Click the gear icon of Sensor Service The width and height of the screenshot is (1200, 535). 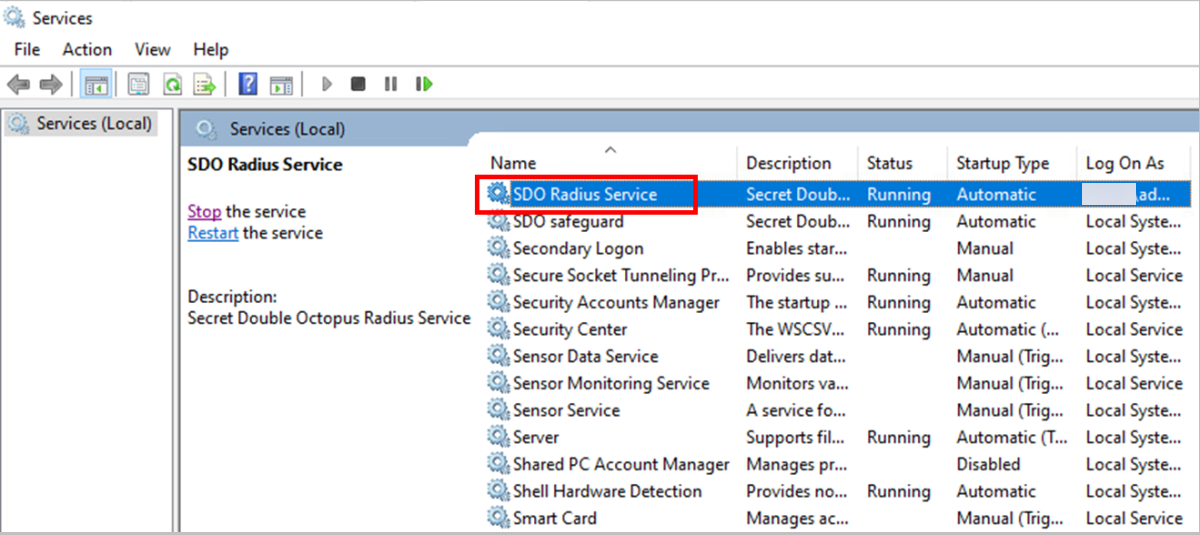498,411
